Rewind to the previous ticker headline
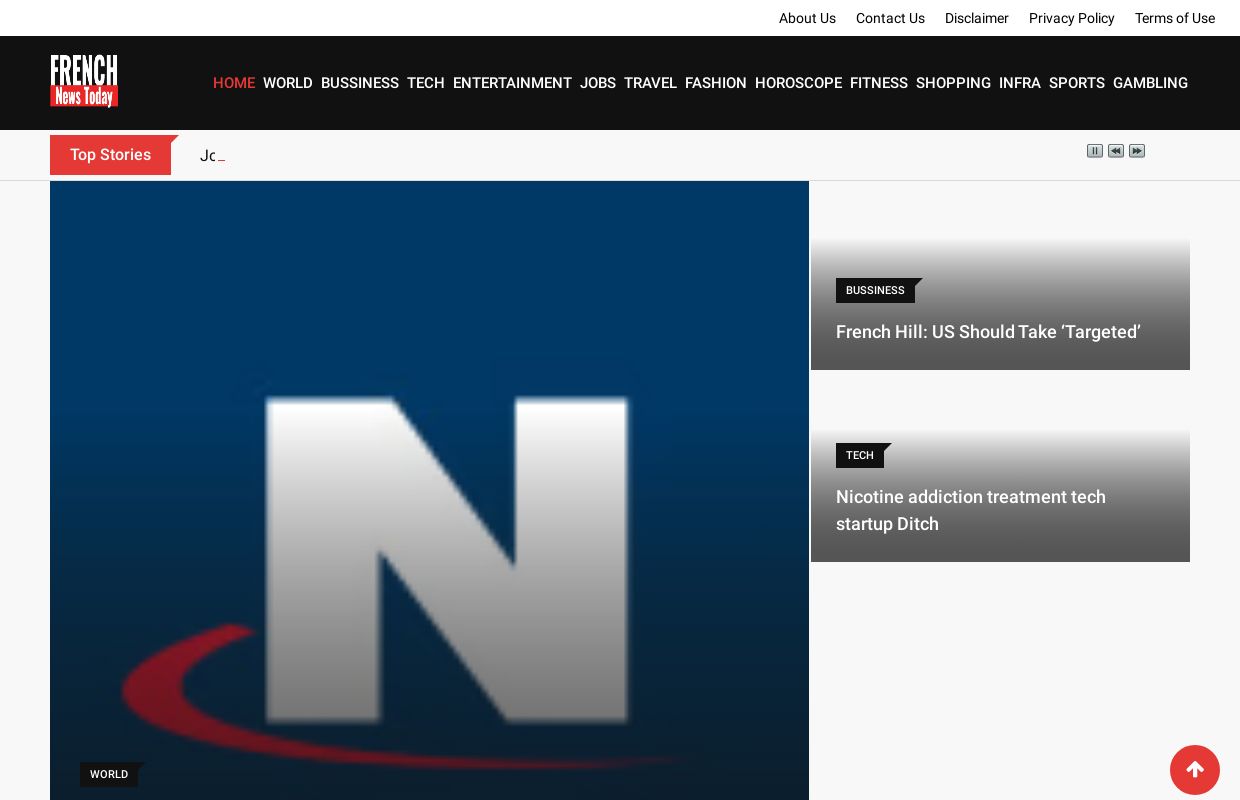This screenshot has height=800, width=1240. click(x=1116, y=151)
